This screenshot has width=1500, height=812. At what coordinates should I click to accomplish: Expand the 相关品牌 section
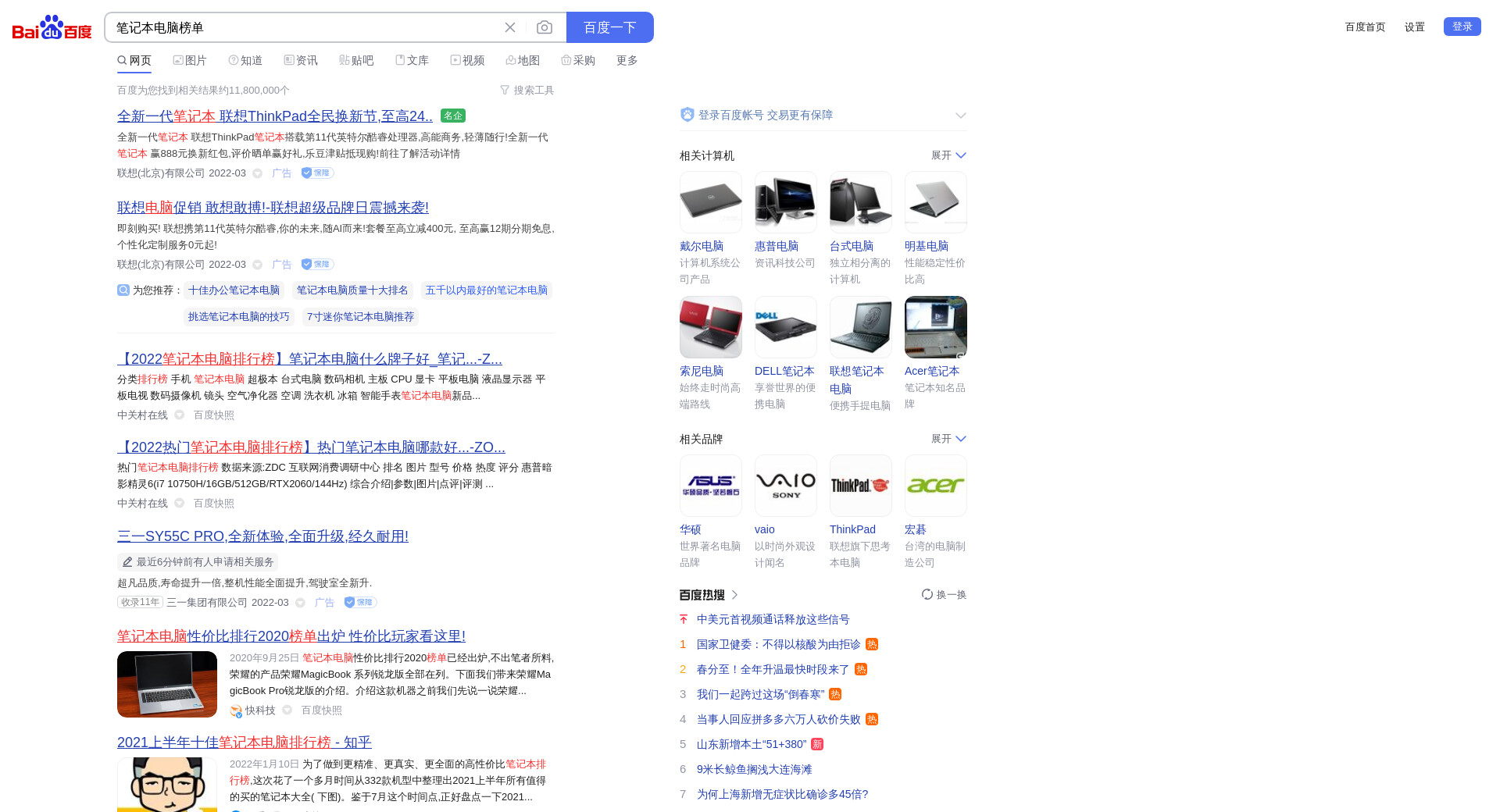[x=948, y=439]
